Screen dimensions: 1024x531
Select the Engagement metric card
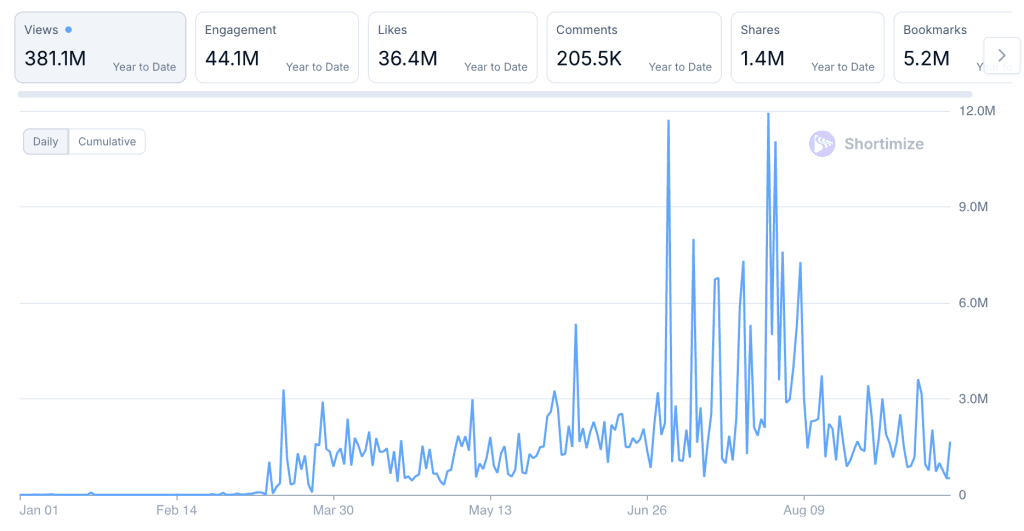click(276, 47)
